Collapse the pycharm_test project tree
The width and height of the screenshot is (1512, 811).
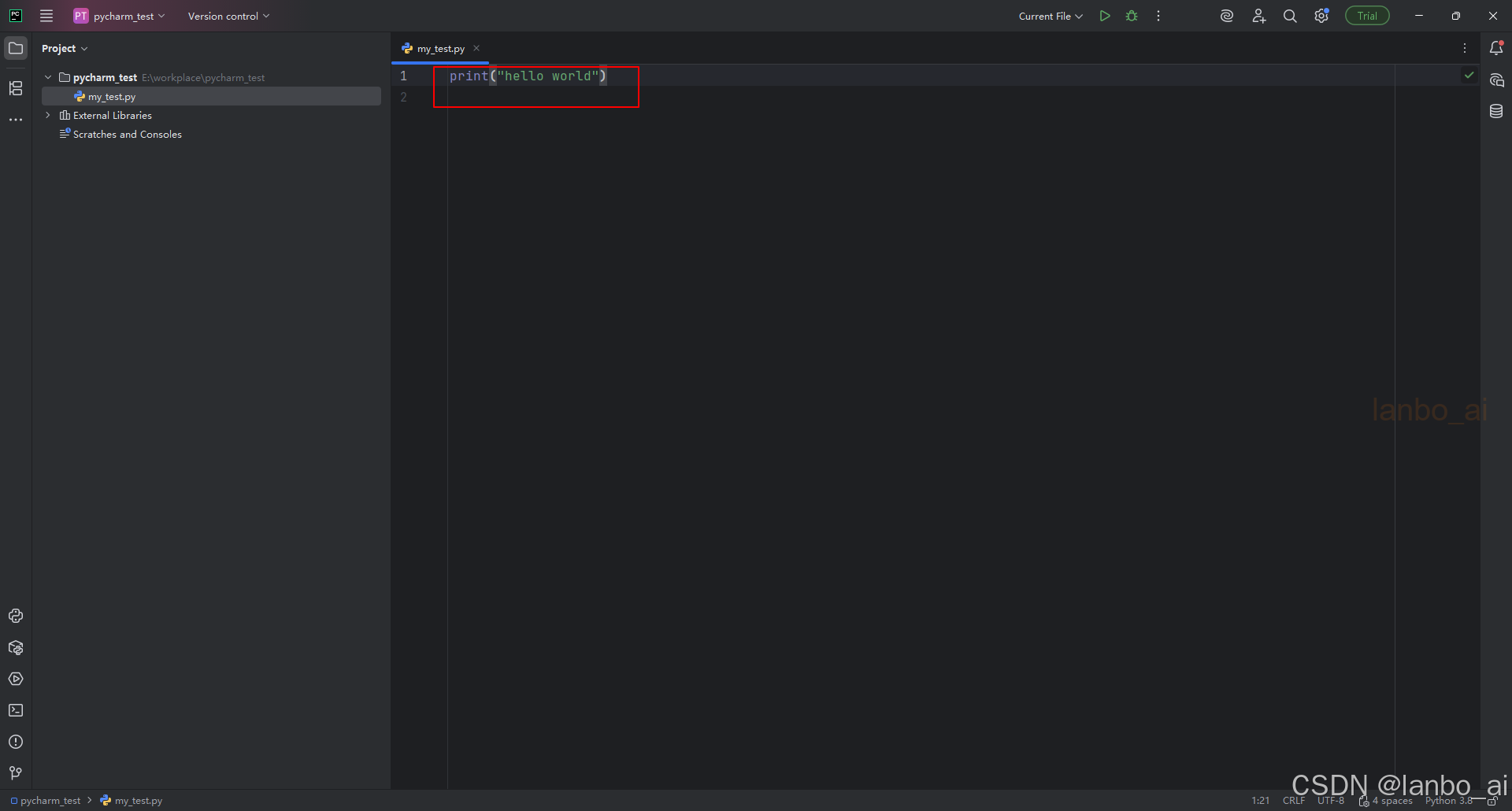click(x=47, y=76)
